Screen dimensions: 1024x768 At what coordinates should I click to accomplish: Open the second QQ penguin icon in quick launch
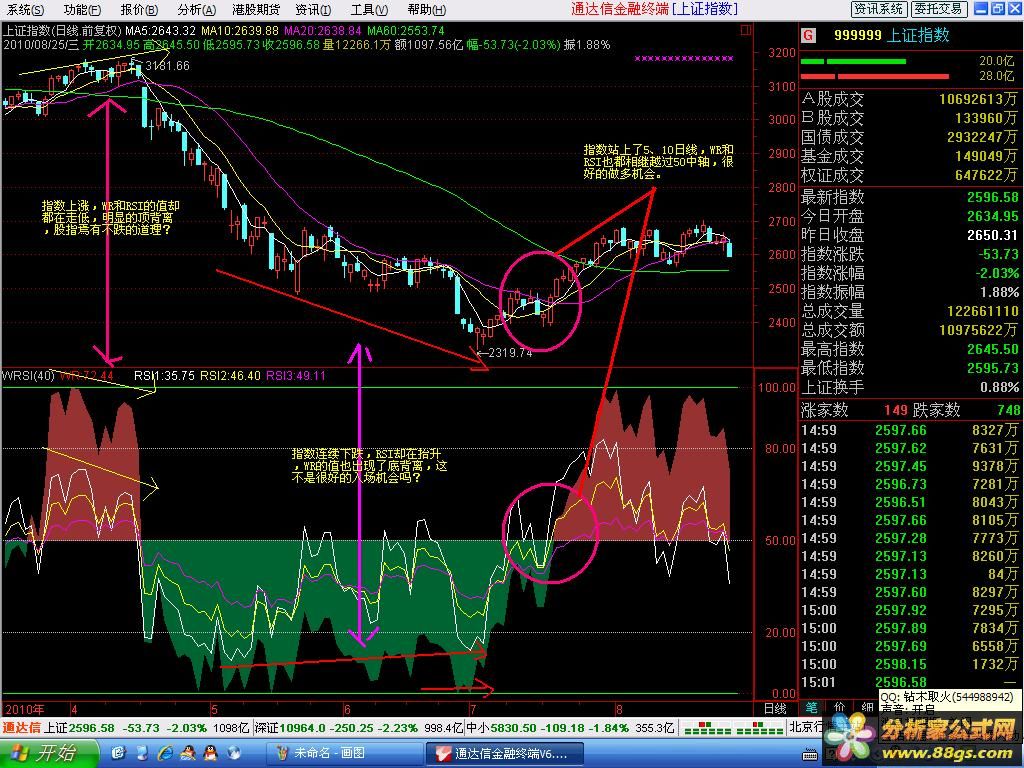[x=210, y=753]
